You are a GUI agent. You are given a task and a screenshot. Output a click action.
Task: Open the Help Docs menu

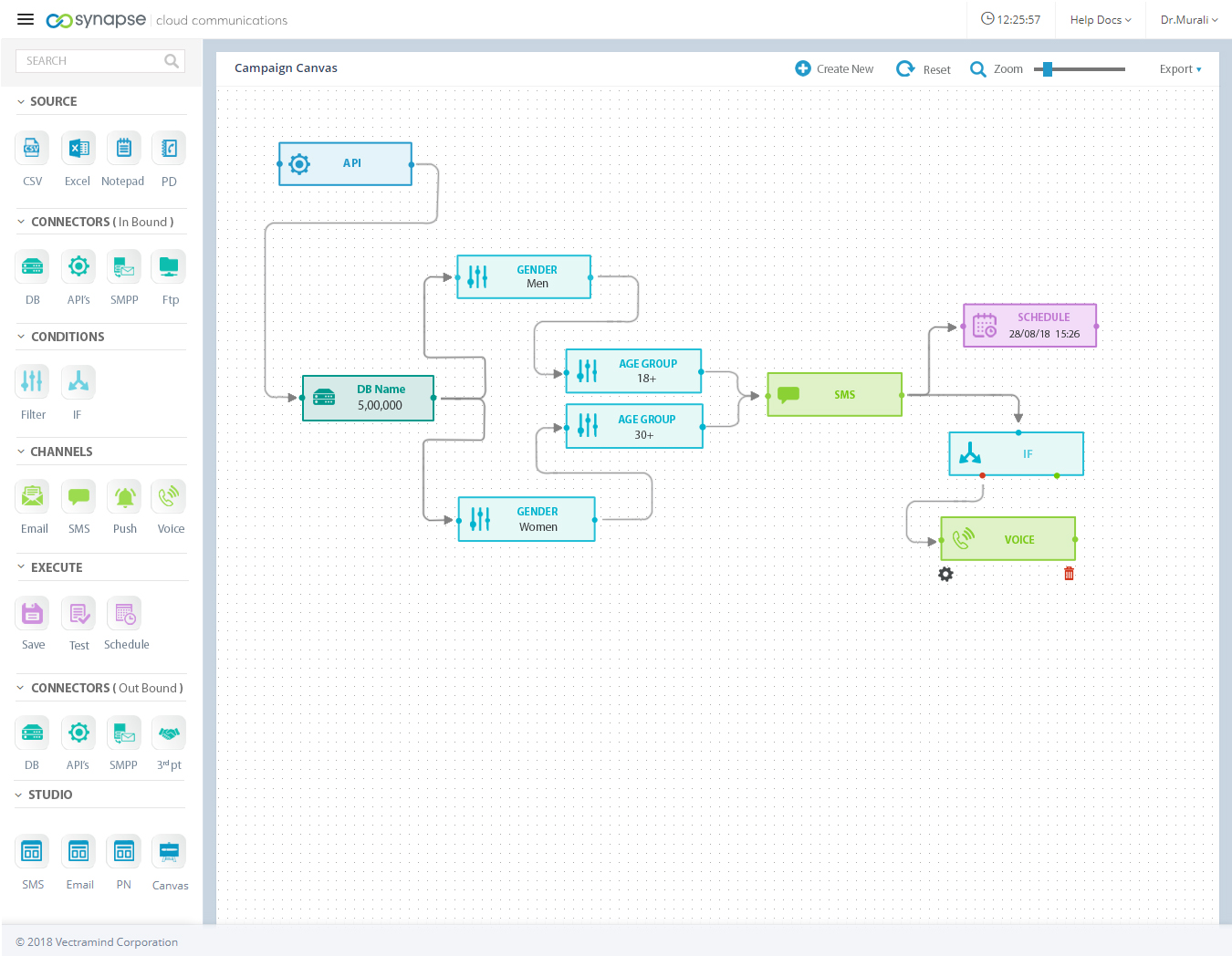tap(1100, 20)
